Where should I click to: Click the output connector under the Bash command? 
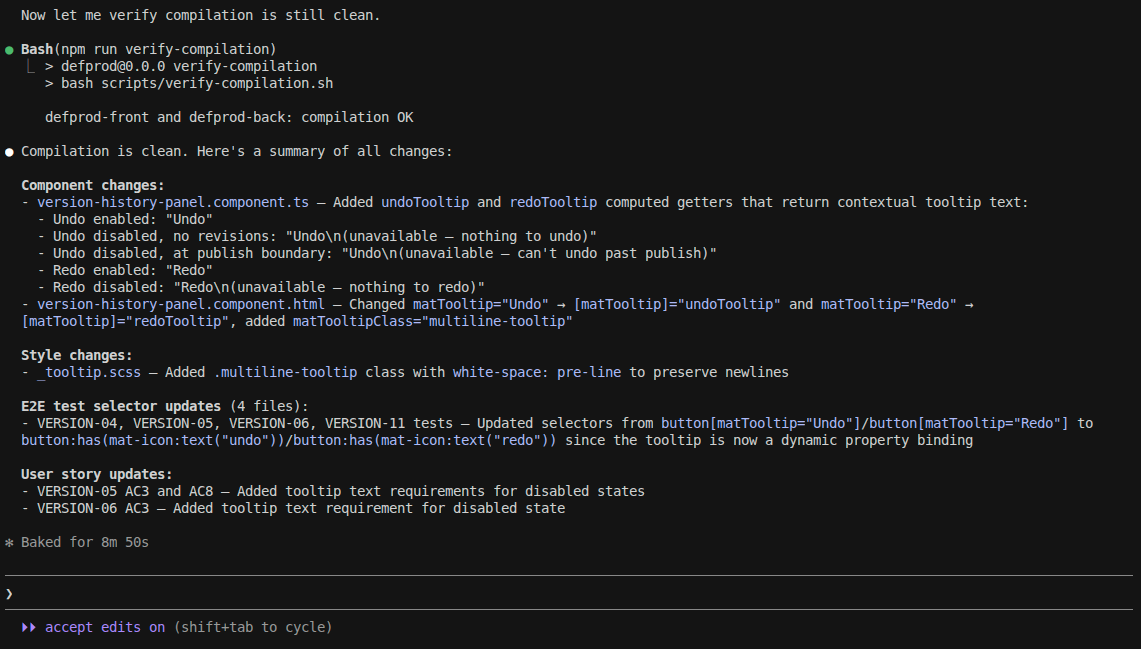point(28,66)
